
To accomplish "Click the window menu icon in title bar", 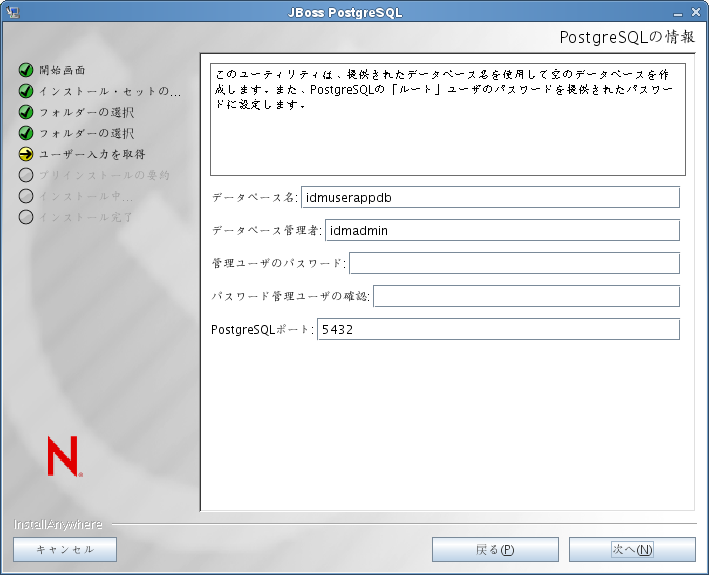I will (13, 12).
